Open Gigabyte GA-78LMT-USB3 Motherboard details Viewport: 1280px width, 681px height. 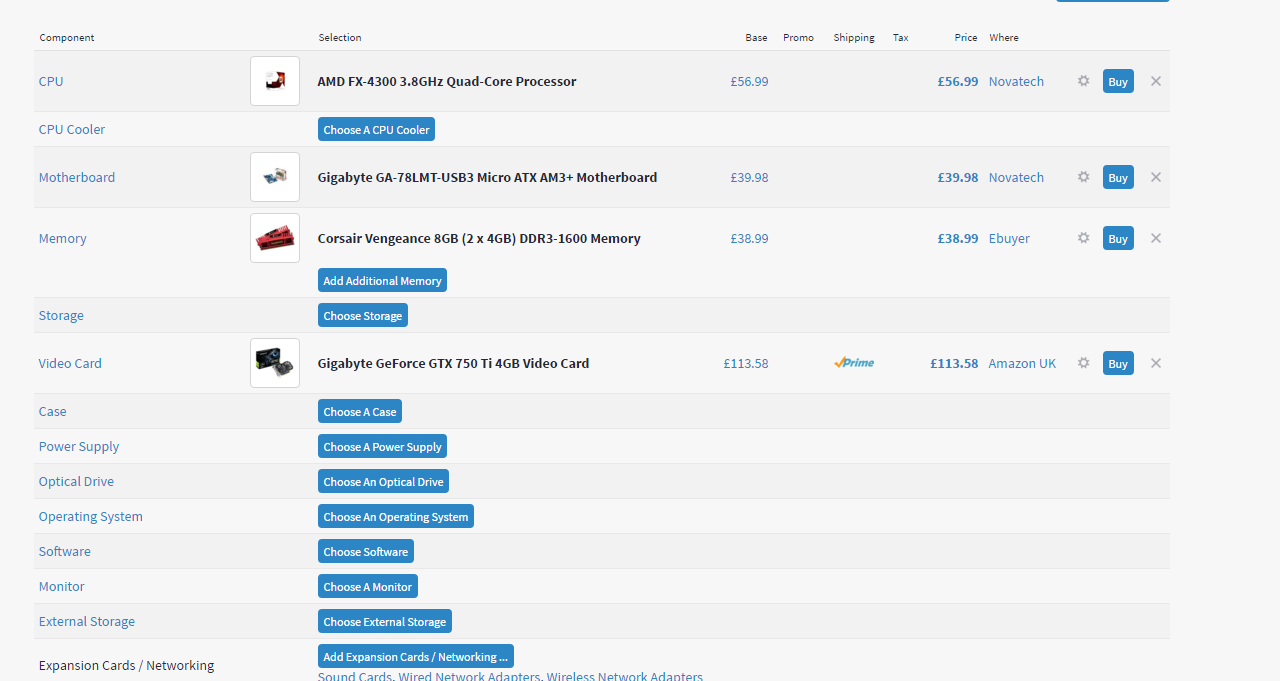point(488,177)
